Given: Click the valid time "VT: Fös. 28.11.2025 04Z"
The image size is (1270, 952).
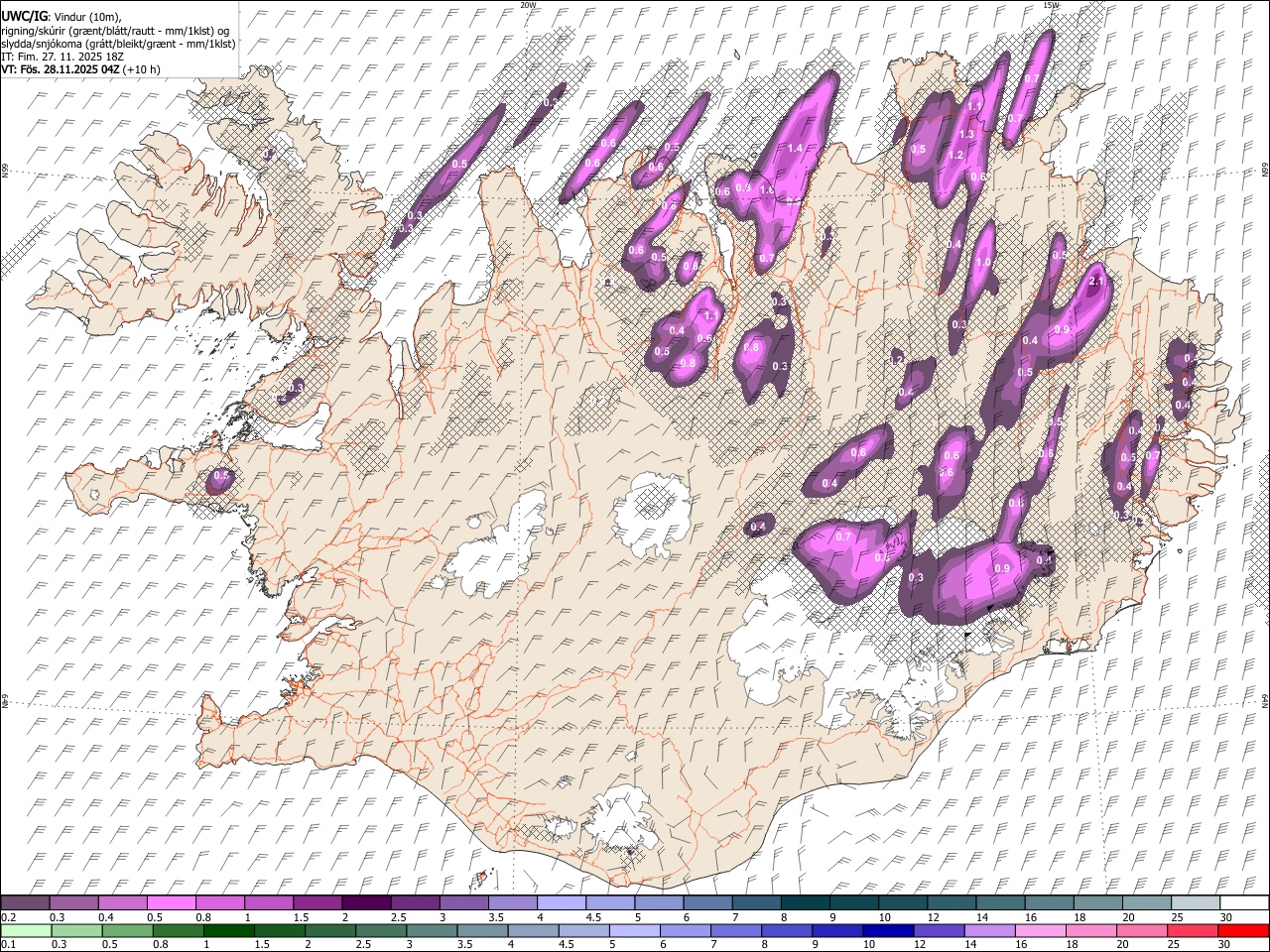Looking at the screenshot, I should click(61, 69).
